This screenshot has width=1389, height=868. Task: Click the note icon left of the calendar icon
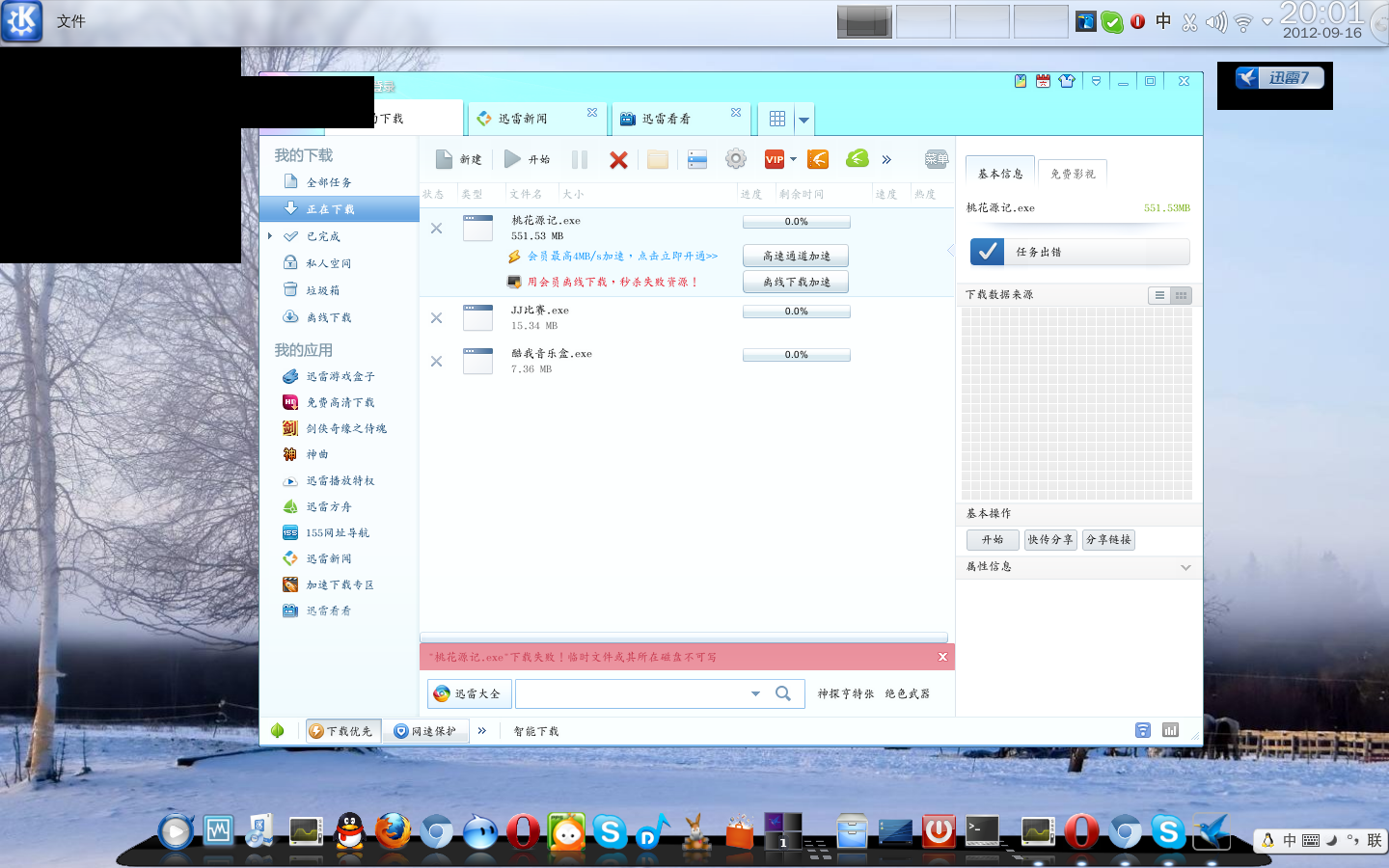pos(1021,81)
